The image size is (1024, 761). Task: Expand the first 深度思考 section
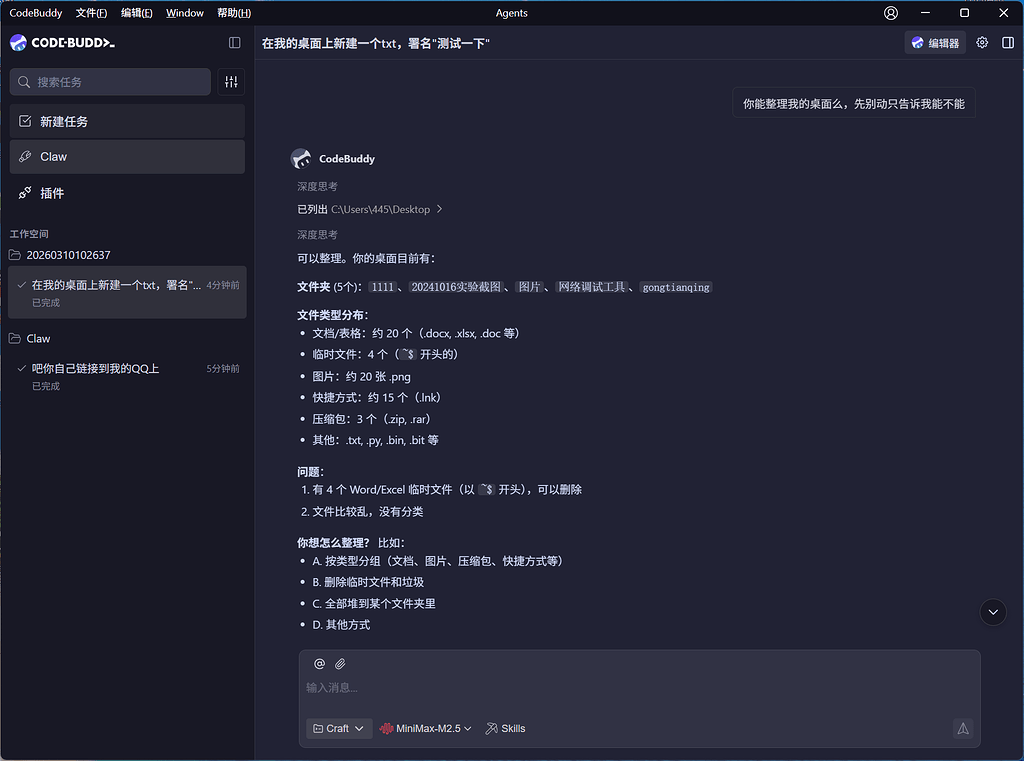tap(317, 186)
